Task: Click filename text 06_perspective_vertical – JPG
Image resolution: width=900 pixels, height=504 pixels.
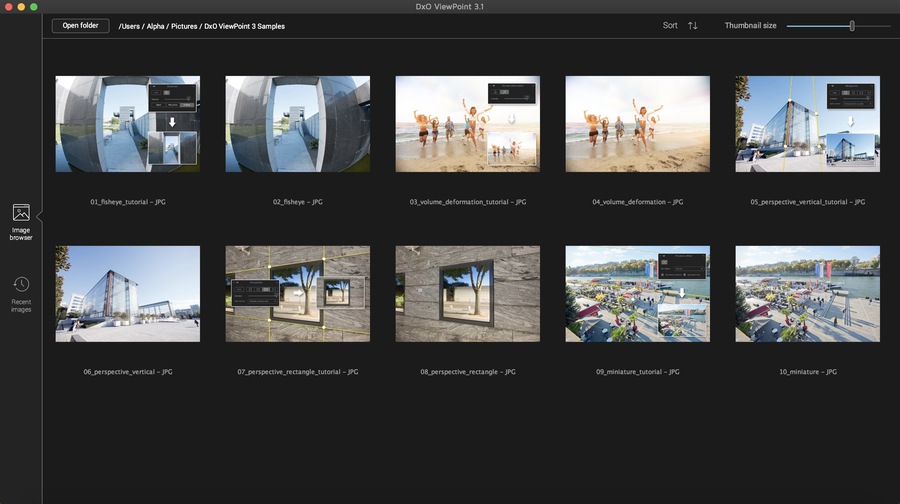Action: [128, 372]
